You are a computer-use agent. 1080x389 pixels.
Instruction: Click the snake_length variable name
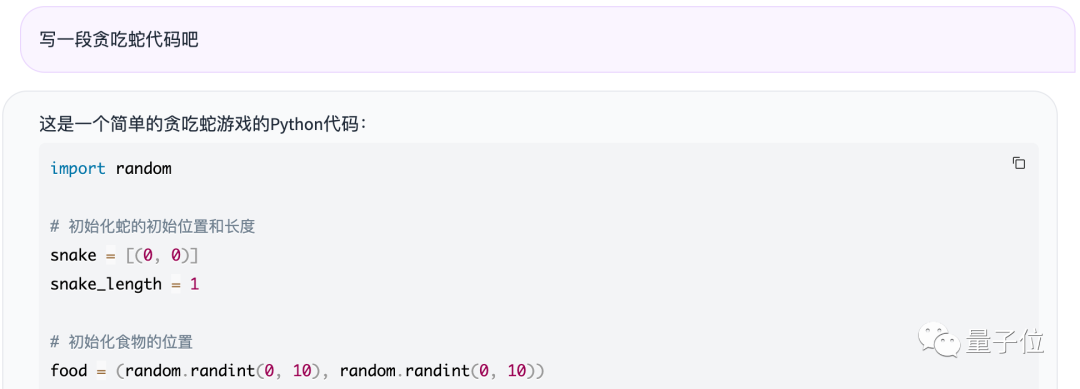[x=105, y=284]
